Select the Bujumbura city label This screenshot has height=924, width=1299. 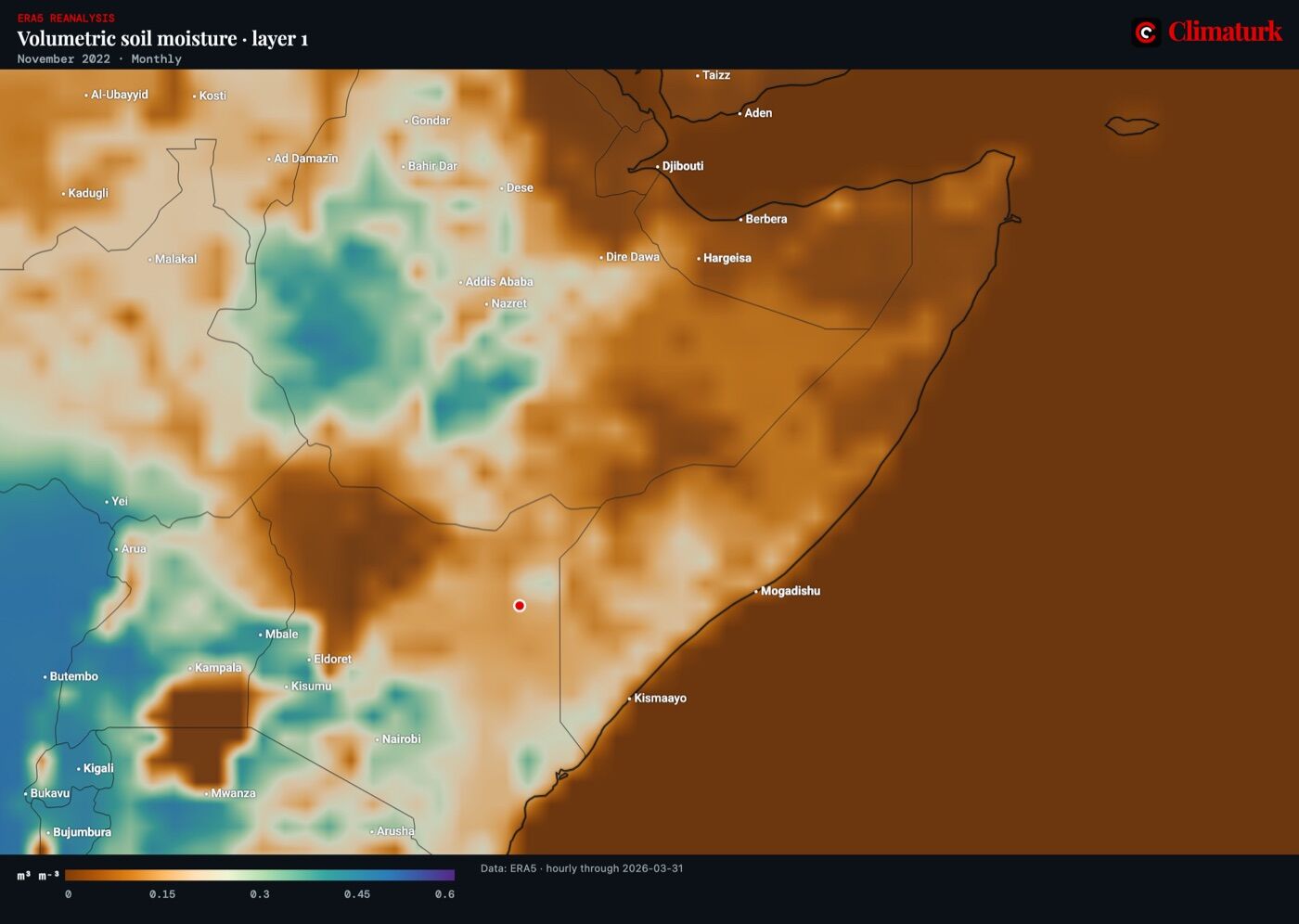point(82,832)
